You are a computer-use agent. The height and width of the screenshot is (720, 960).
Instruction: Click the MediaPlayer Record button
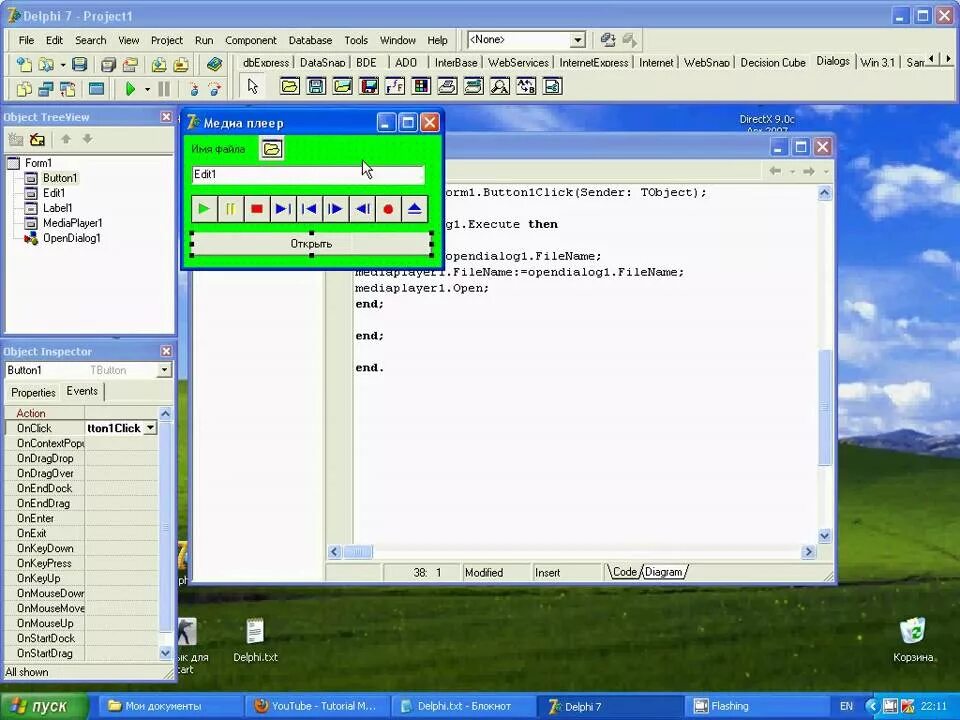pos(388,209)
